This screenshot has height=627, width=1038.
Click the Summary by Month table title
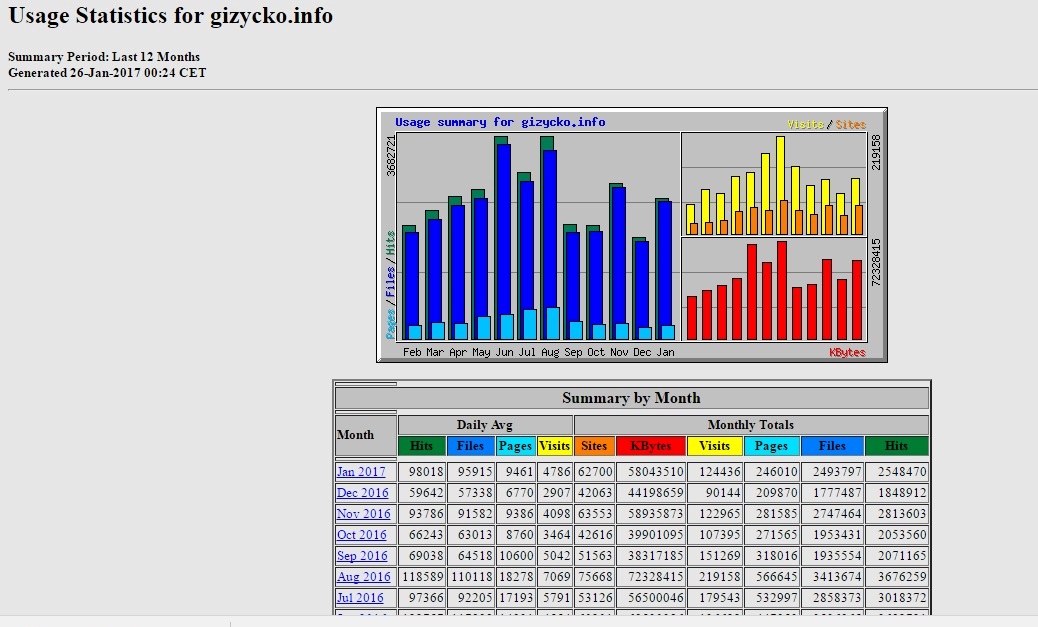click(x=631, y=398)
